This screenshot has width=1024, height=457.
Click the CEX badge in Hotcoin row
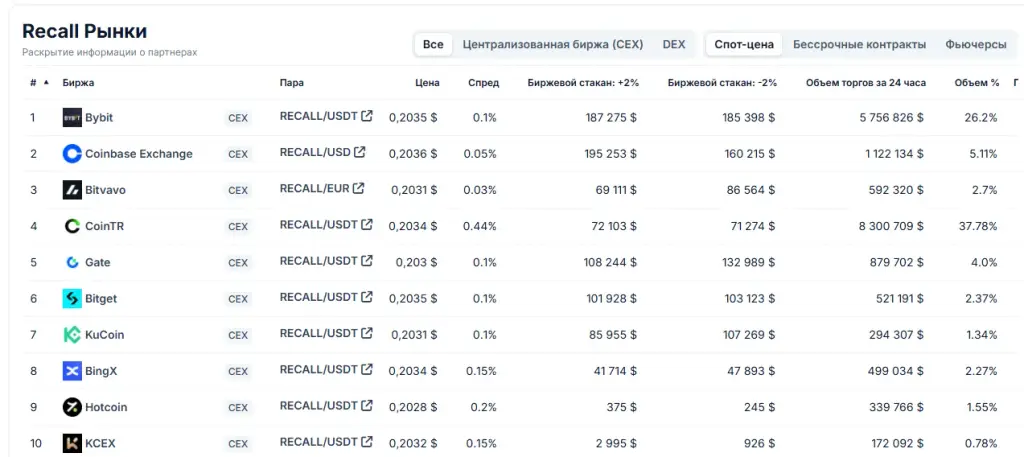pyautogui.click(x=238, y=408)
